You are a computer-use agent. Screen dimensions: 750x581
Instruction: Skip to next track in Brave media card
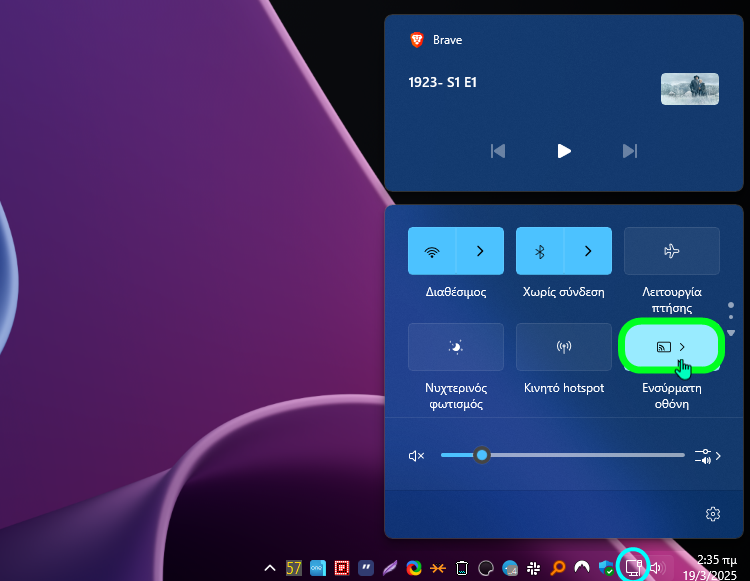[629, 151]
